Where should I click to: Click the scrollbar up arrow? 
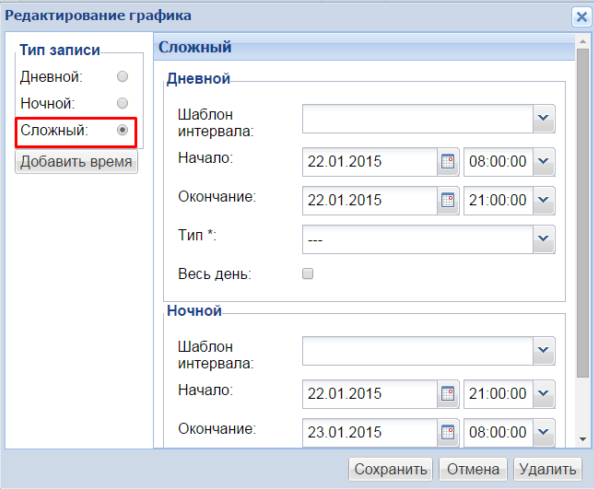(583, 41)
